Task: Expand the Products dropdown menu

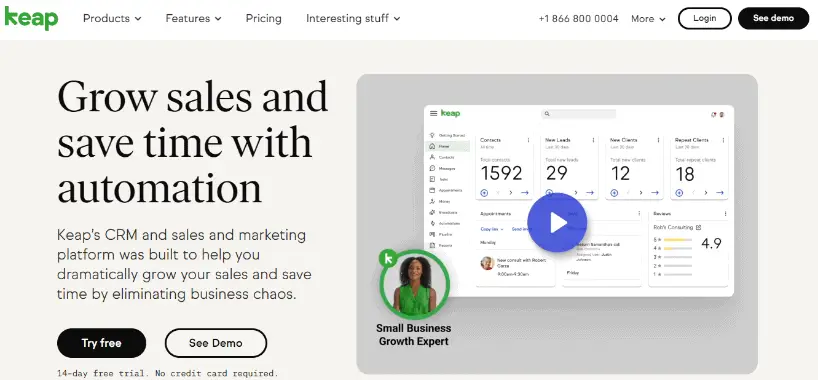Action: coord(112,18)
